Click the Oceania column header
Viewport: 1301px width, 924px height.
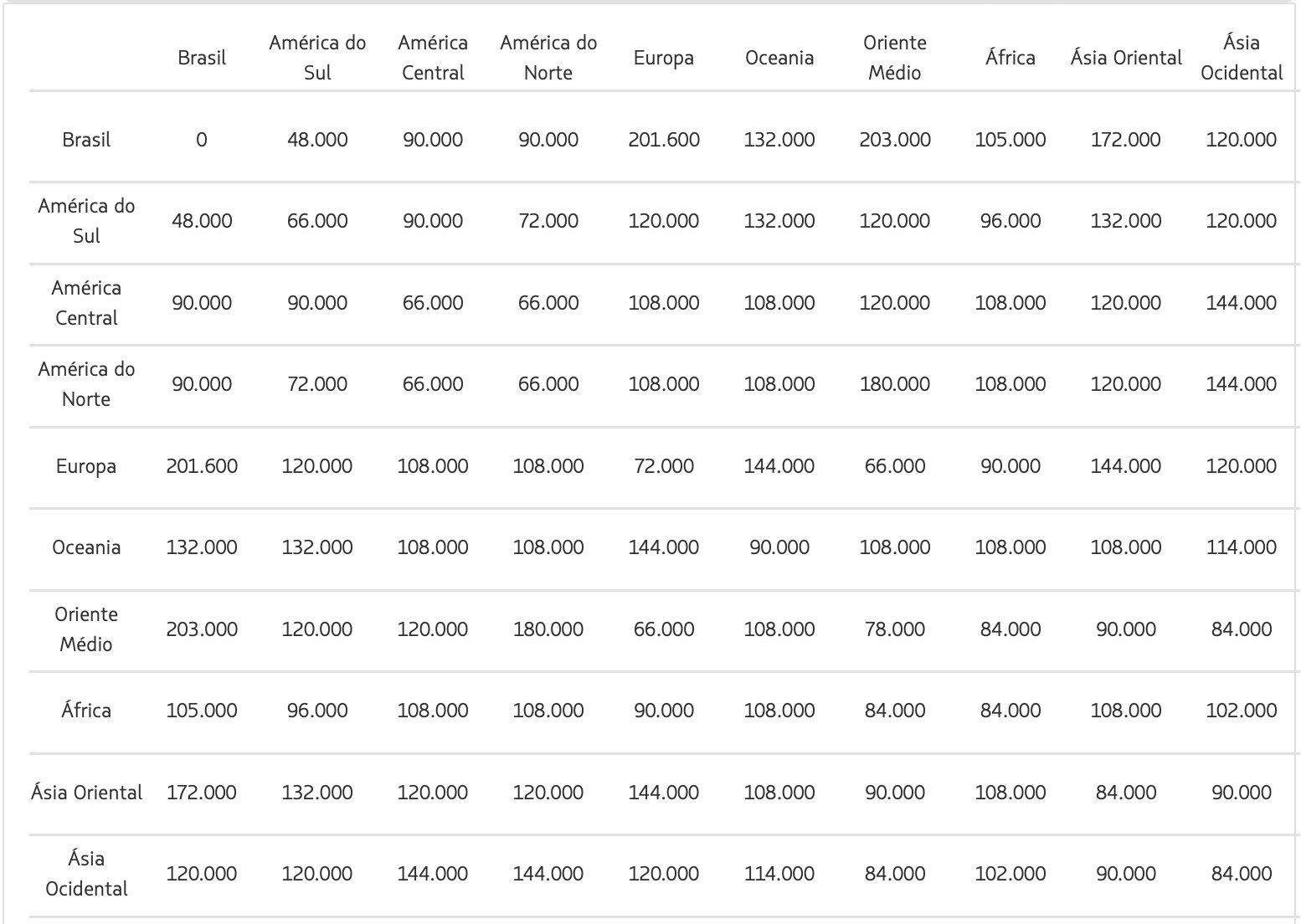[779, 58]
